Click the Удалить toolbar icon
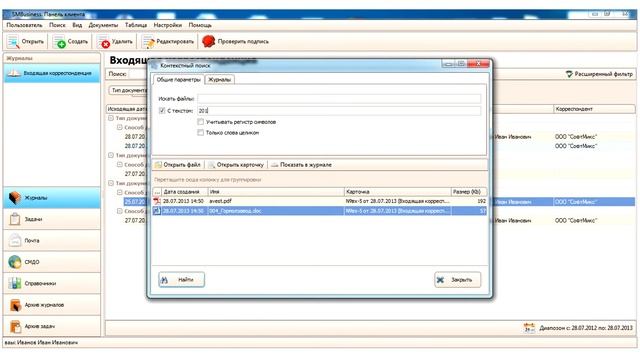This screenshot has height=360, width=640. click(x=103, y=42)
